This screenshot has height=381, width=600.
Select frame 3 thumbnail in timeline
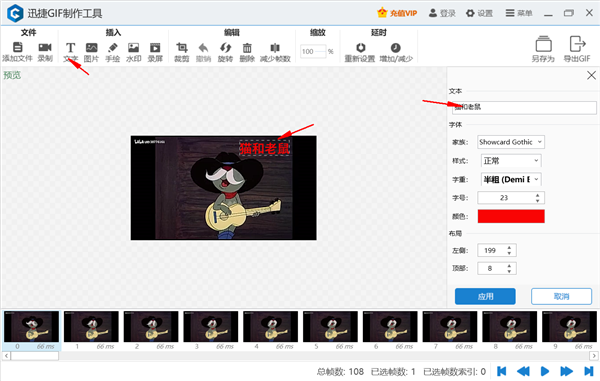pos(211,327)
